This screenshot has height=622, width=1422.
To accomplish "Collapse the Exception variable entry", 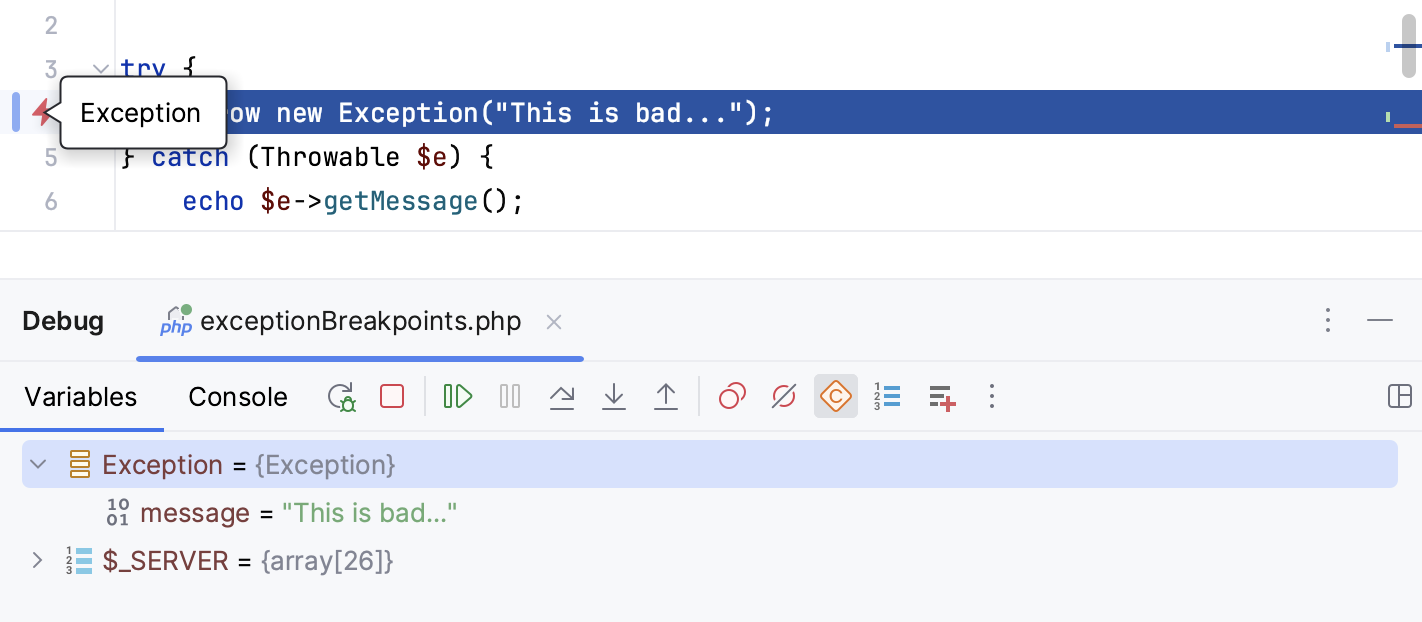I will (x=37, y=464).
